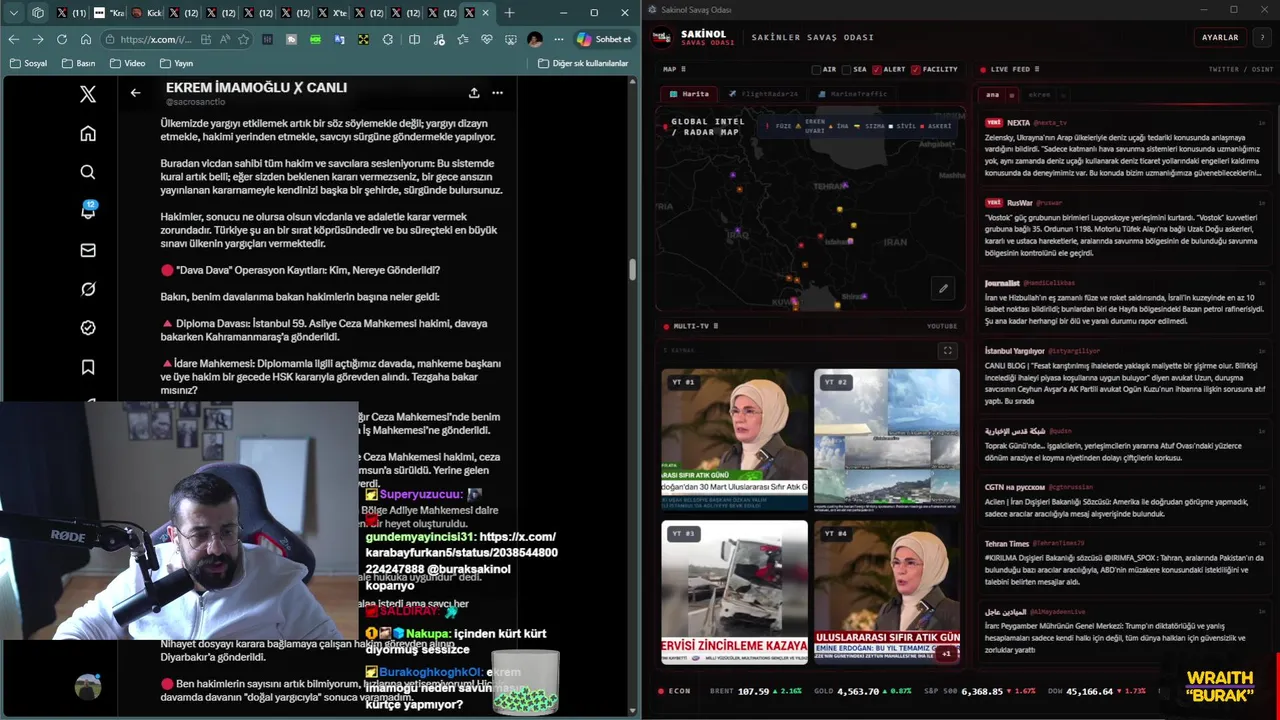Edit the radar map with pencil icon
Screen dimensions: 1280x720
point(942,288)
